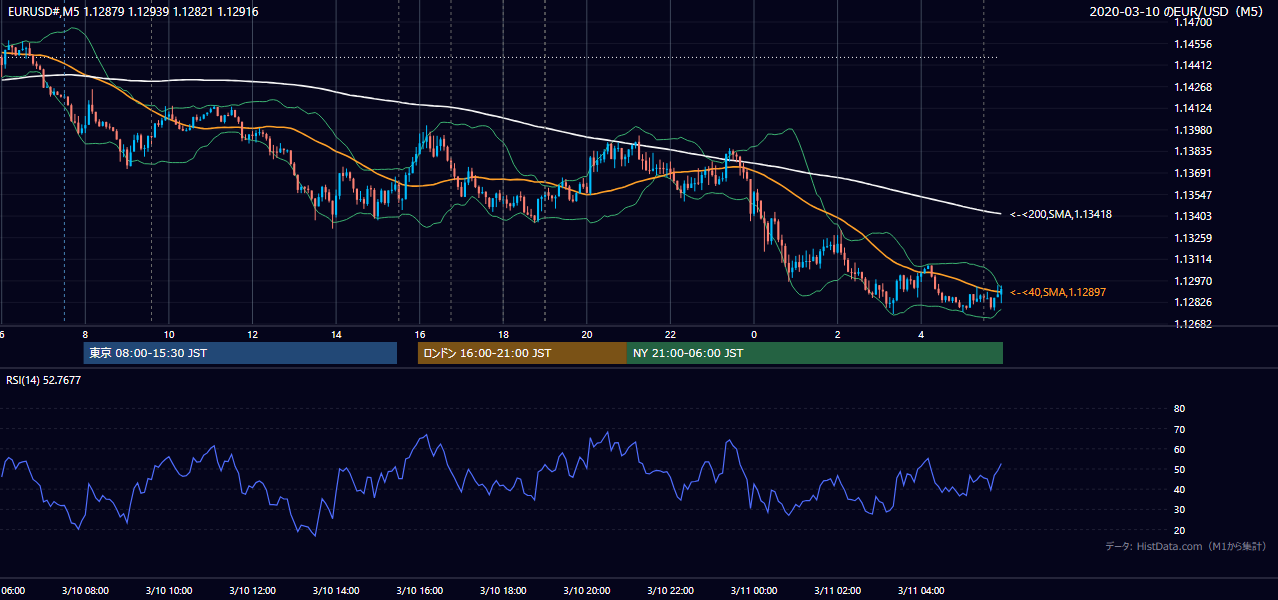Click the 200 SMA 1.13418 label
The width and height of the screenshot is (1278, 600).
click(1061, 214)
